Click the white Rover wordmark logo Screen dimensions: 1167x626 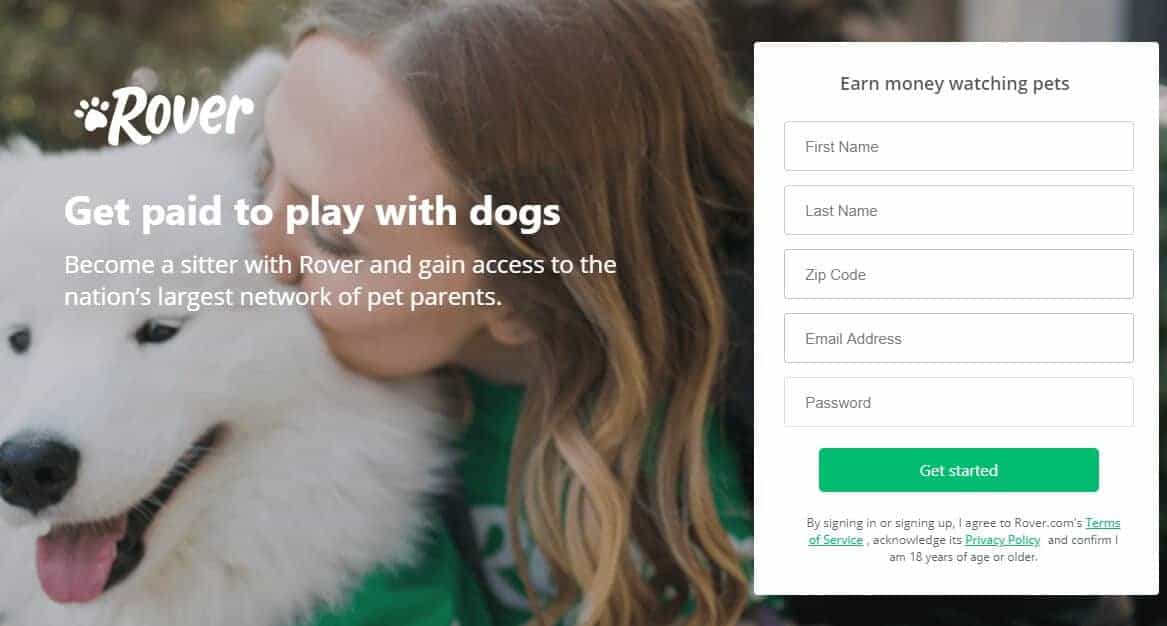click(182, 115)
